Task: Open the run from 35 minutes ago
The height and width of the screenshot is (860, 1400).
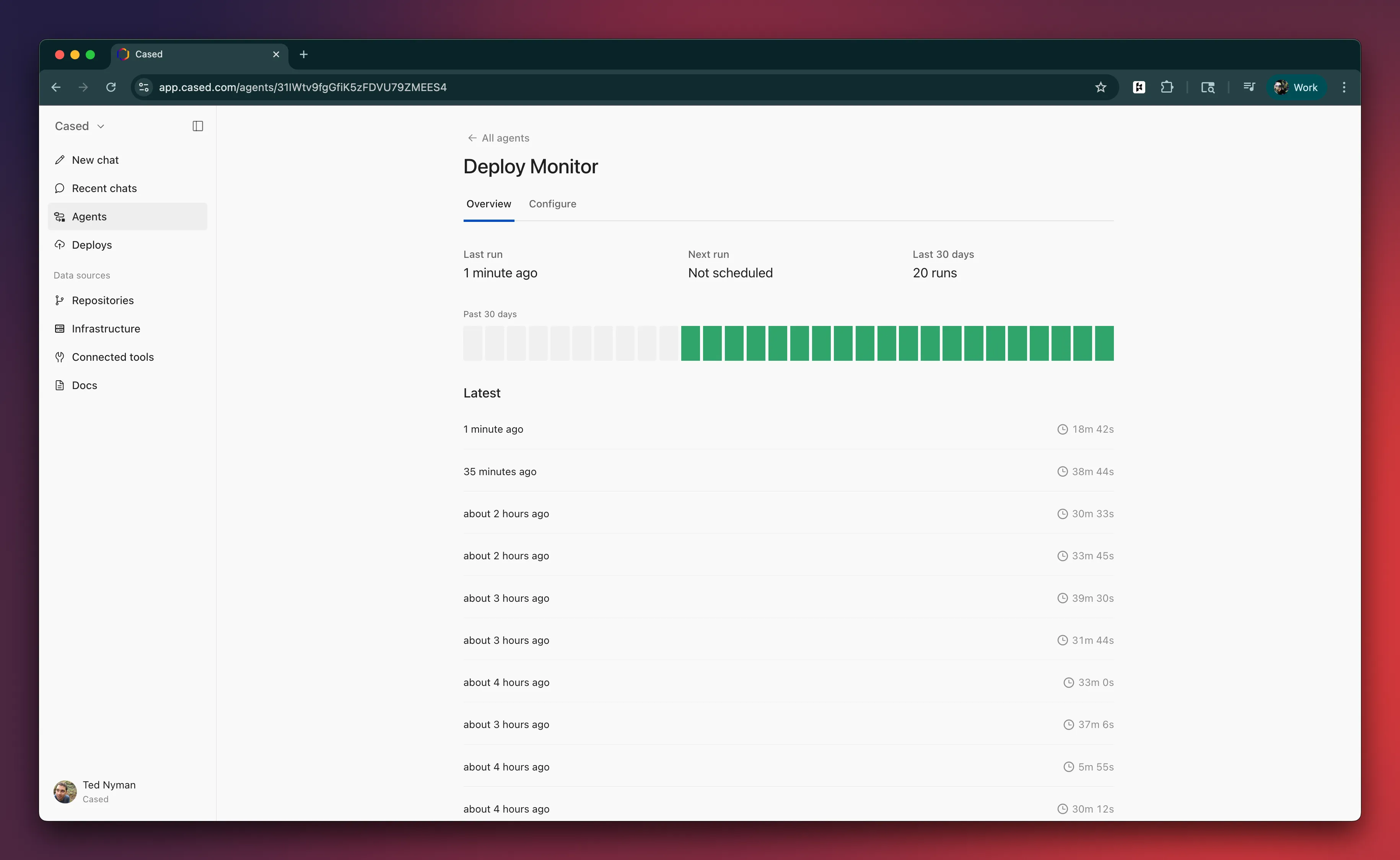Action: (x=500, y=472)
